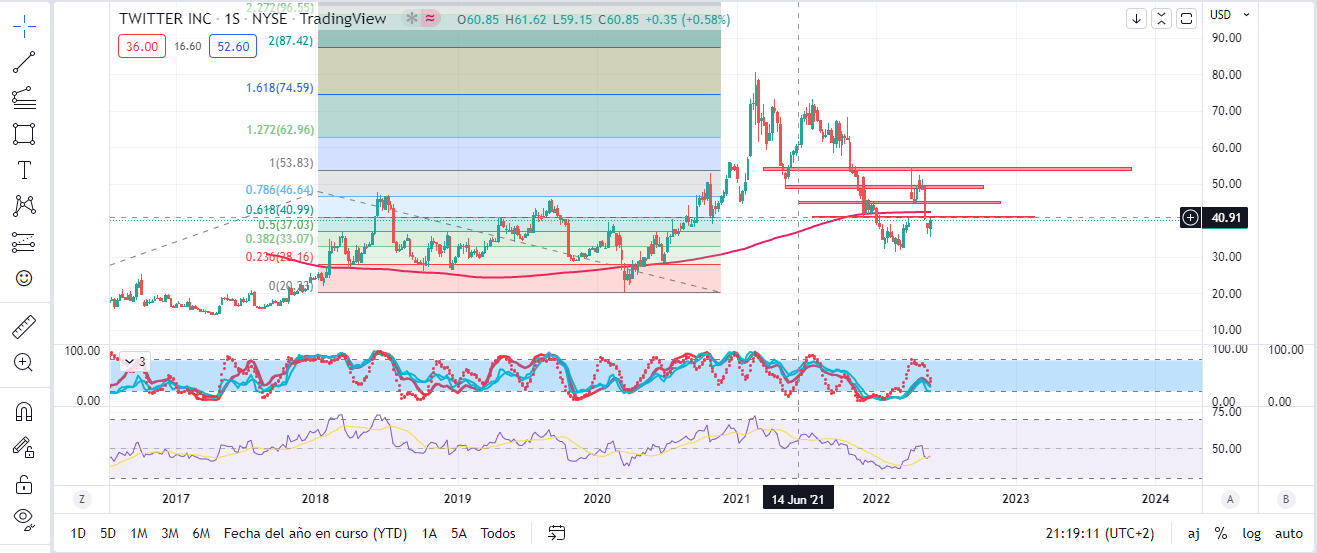Screen dimensions: 1317x553
Task: Expand the collapsed indicator legend showing 3
Action: pyautogui.click(x=135, y=362)
